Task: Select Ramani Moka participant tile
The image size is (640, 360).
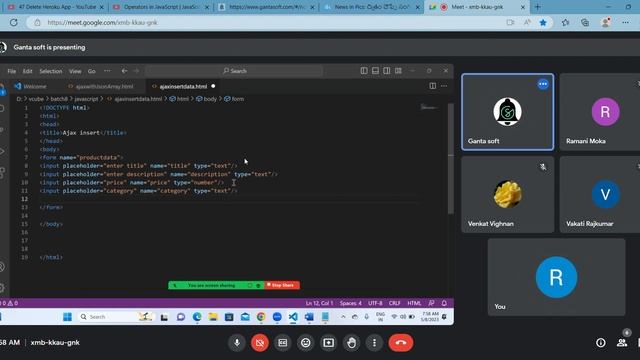Action: coord(600,112)
